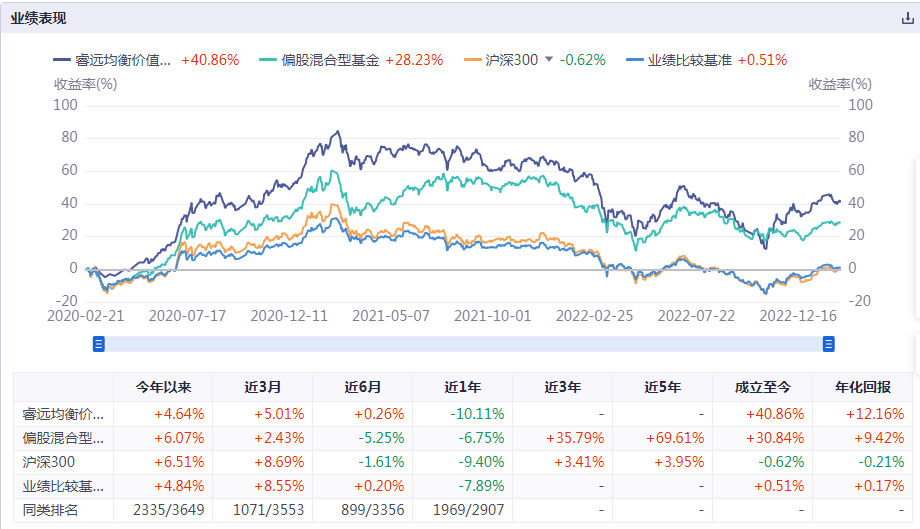Click the orange 沪深300 legend color marker
This screenshot has width=920, height=529.
[x=472, y=60]
